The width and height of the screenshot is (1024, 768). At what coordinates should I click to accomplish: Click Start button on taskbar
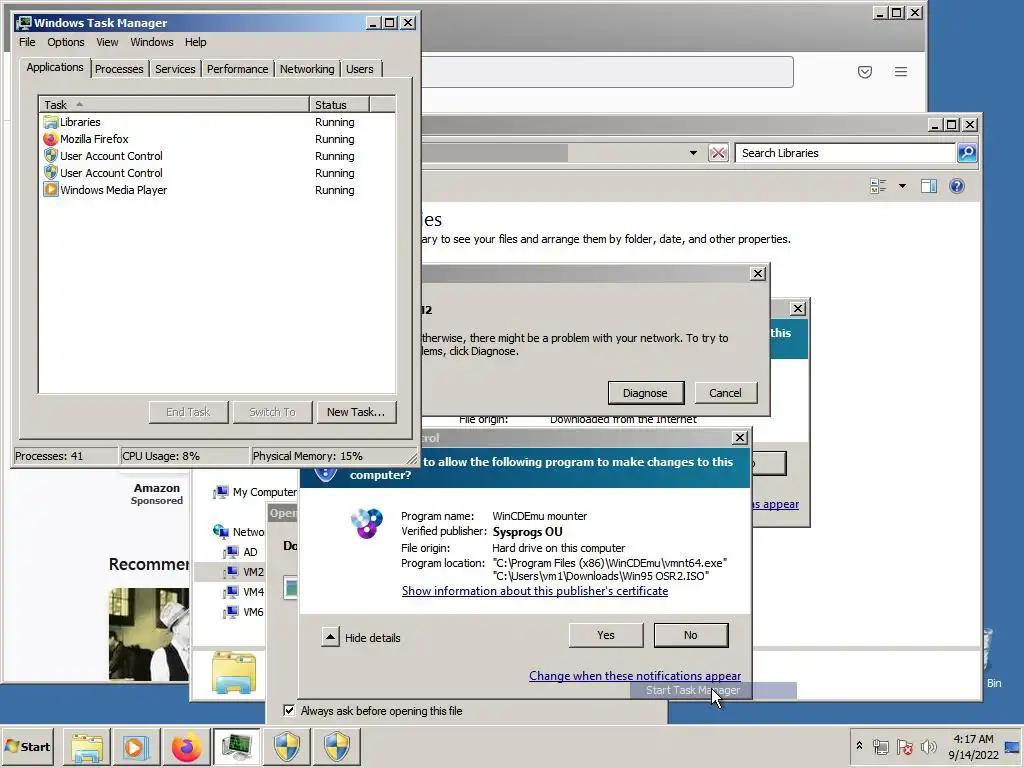point(28,746)
